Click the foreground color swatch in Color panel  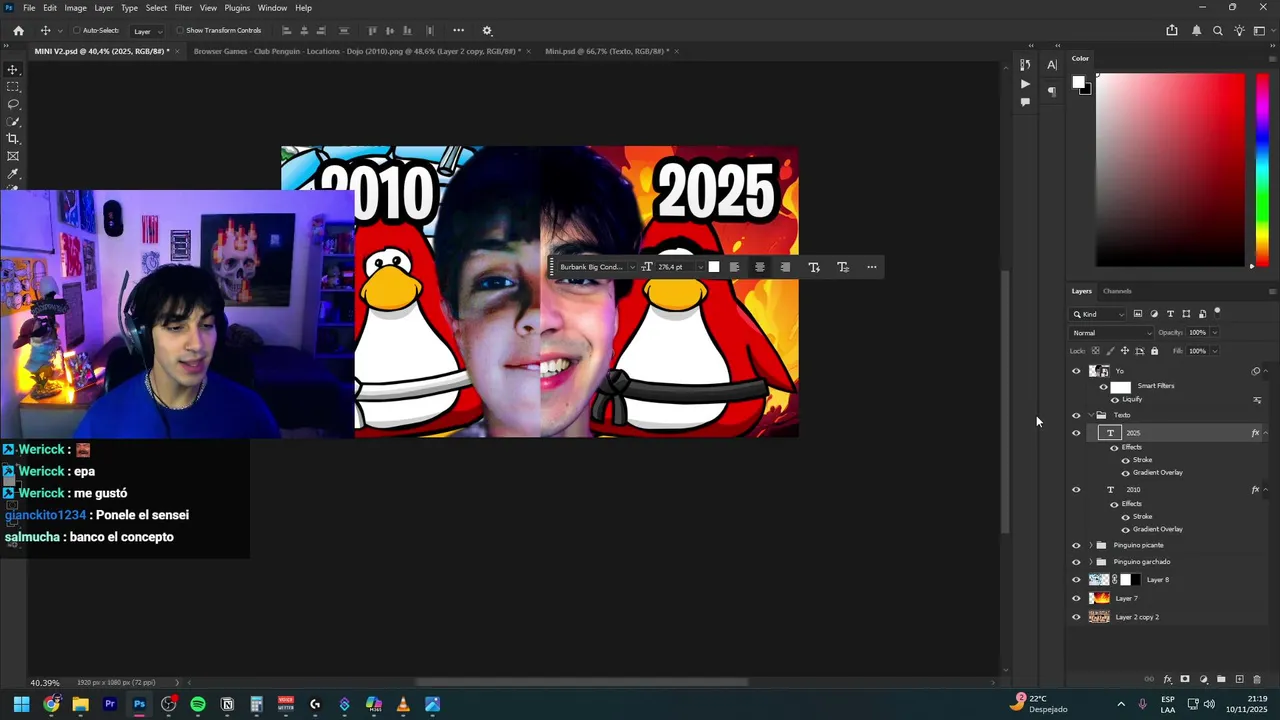point(1078,83)
